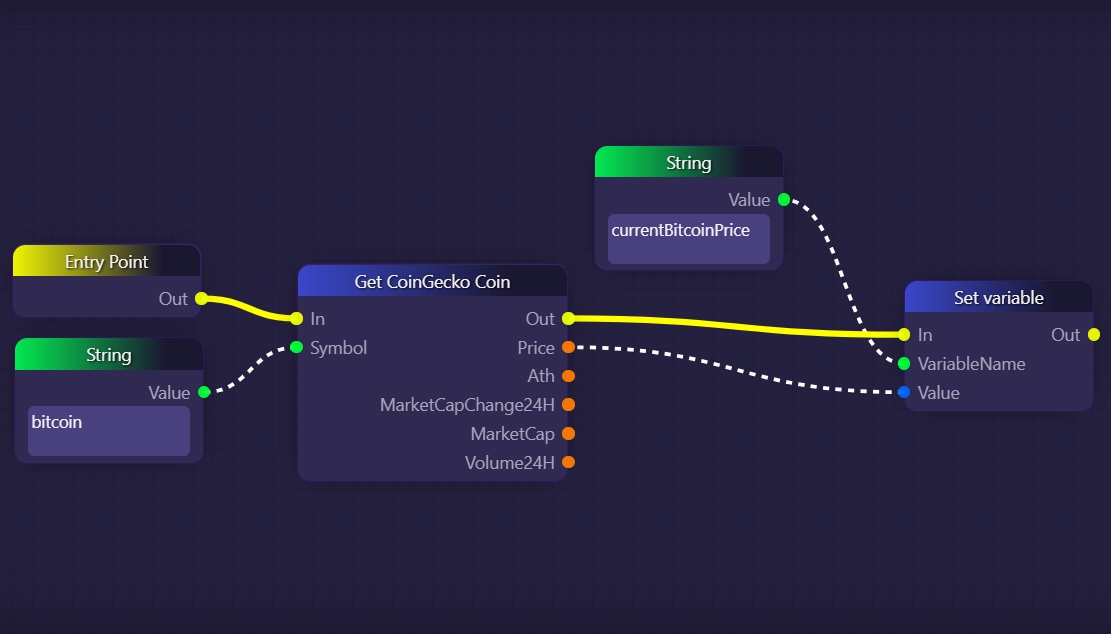Click the Volume24H output port

point(568,462)
